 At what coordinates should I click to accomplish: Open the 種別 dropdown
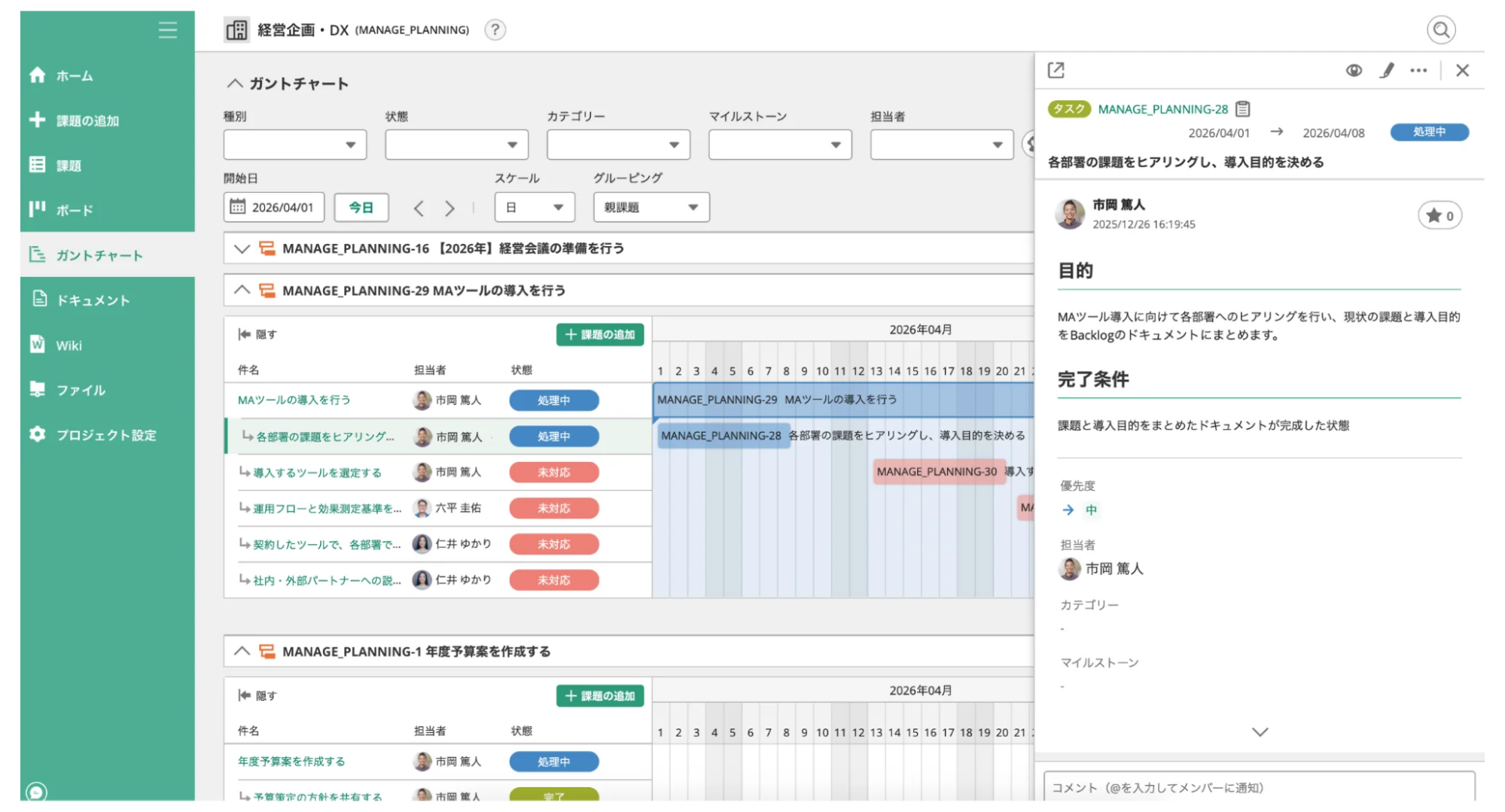294,144
